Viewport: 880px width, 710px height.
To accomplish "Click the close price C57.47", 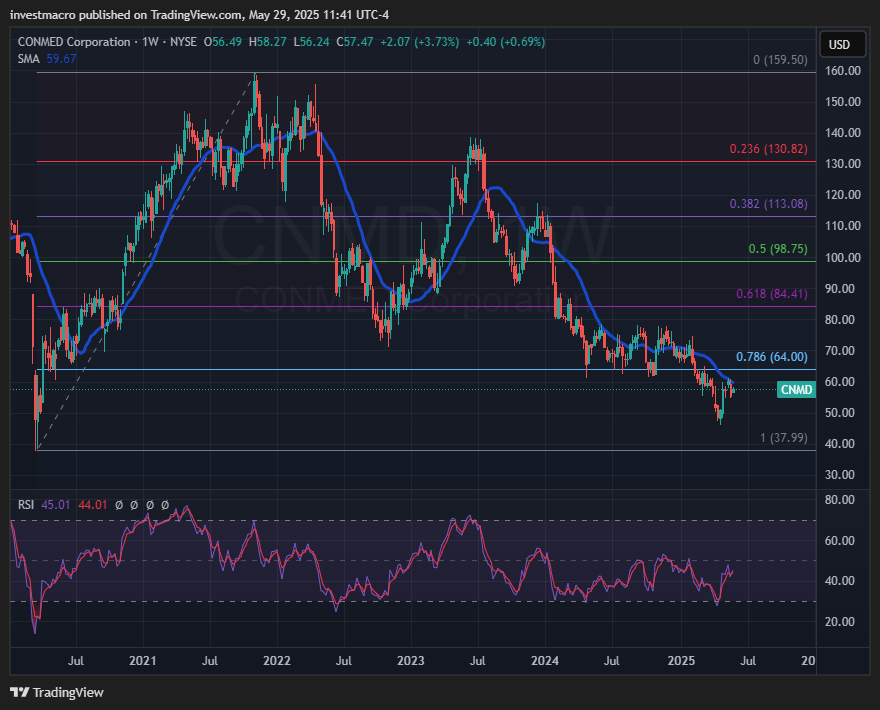I will click(x=355, y=42).
